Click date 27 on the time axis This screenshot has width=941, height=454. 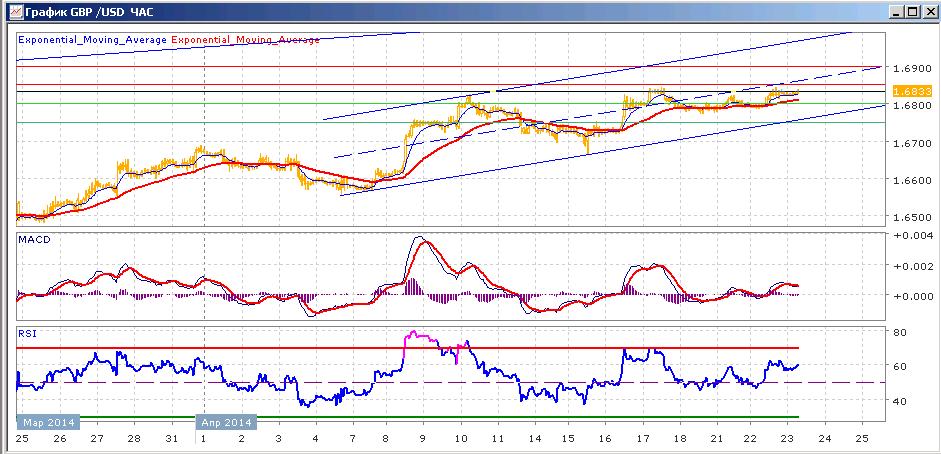(97, 439)
